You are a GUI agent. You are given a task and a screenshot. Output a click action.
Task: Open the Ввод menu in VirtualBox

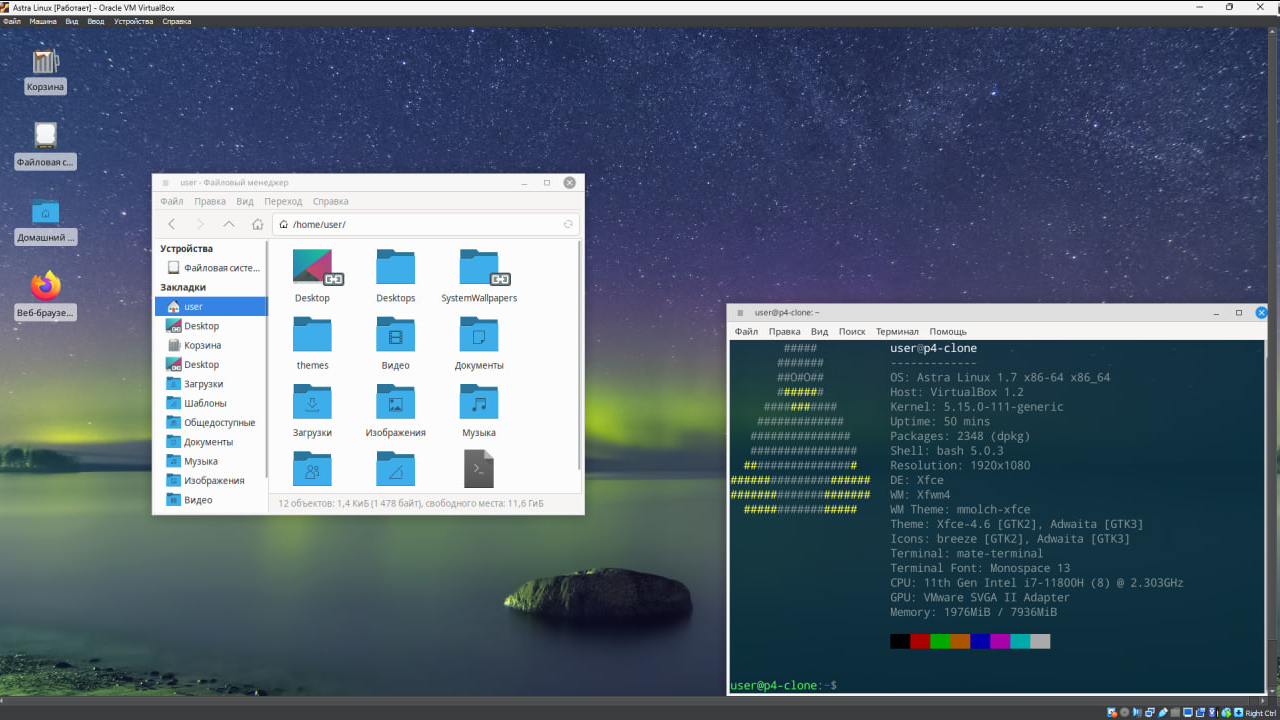coord(96,21)
